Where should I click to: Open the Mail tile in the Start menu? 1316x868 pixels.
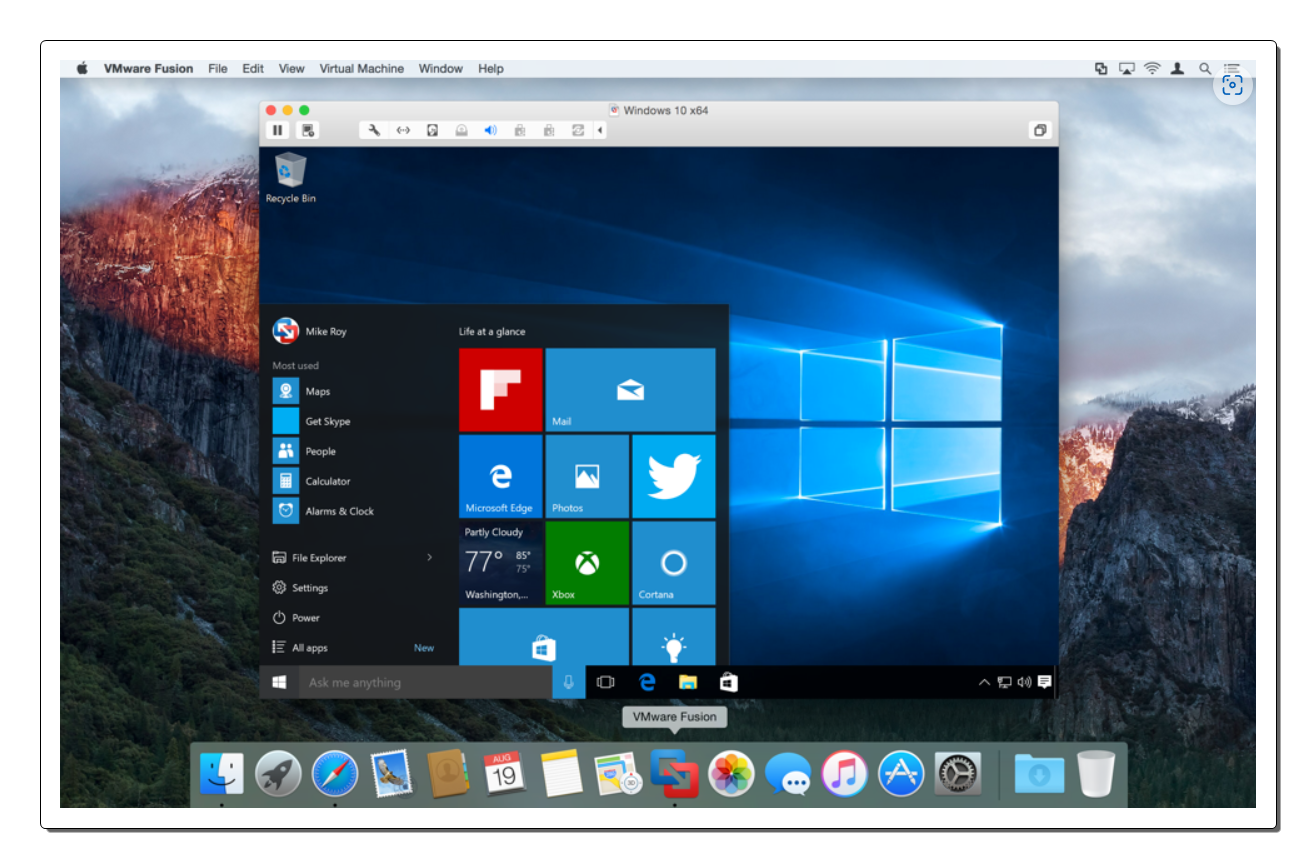(630, 390)
